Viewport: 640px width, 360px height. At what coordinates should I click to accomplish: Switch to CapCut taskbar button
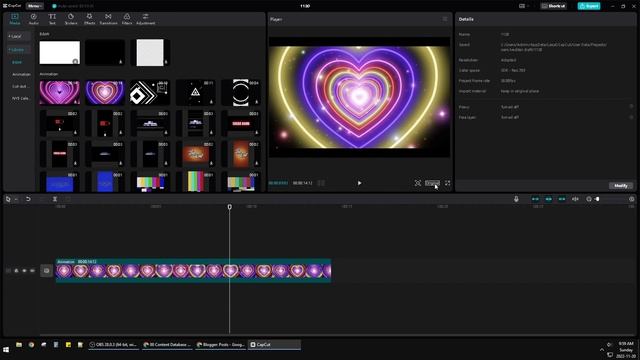pyautogui.click(x=274, y=345)
